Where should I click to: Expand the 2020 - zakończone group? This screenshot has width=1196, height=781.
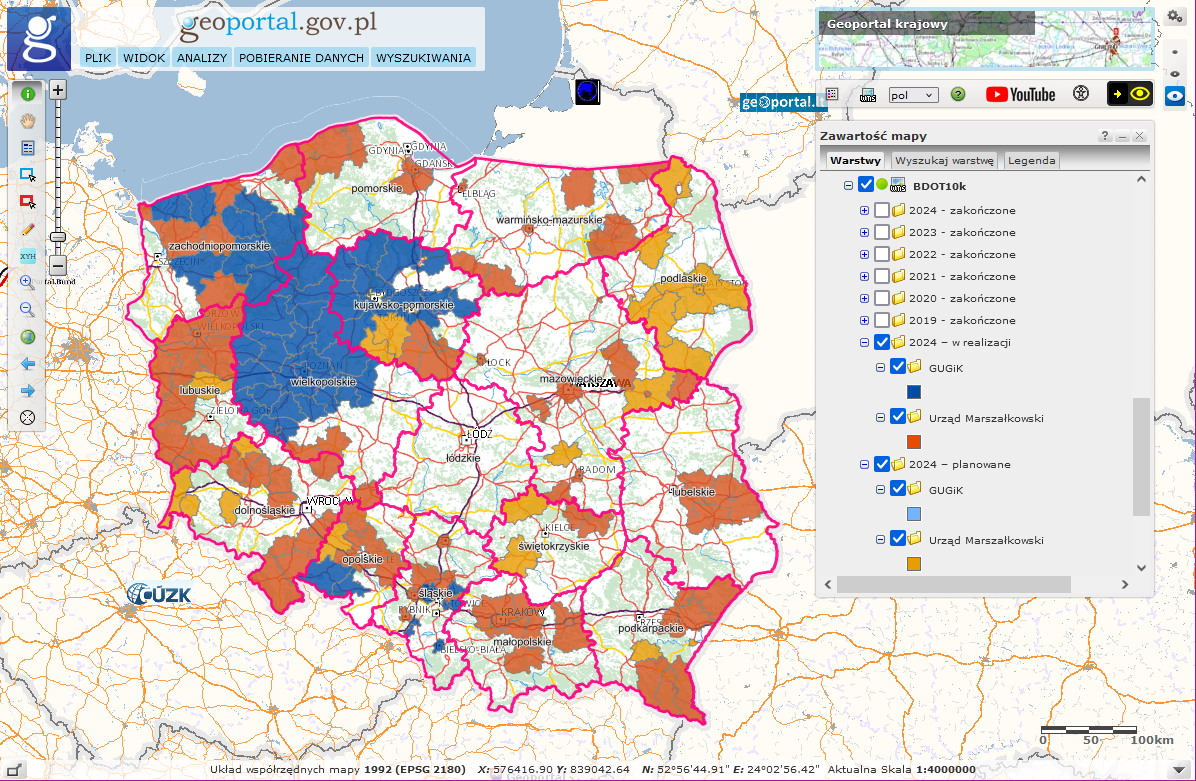pyautogui.click(x=864, y=299)
